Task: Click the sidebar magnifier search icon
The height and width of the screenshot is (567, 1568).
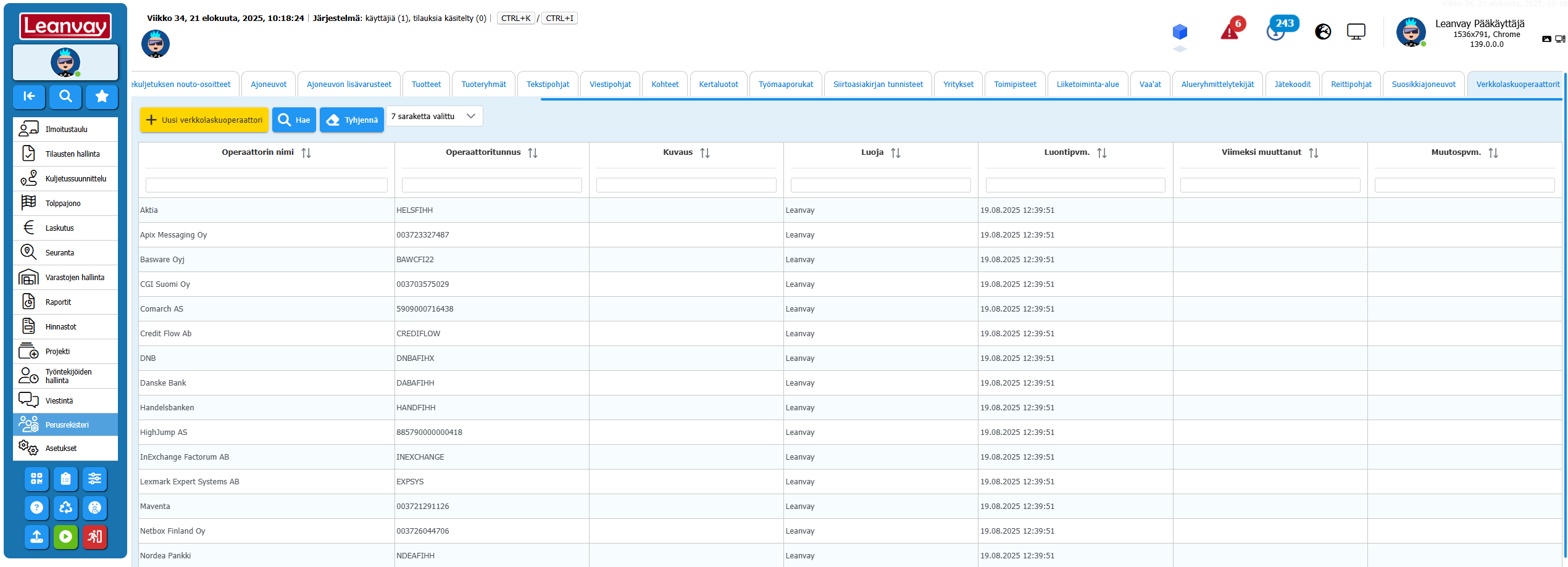Action: point(65,96)
